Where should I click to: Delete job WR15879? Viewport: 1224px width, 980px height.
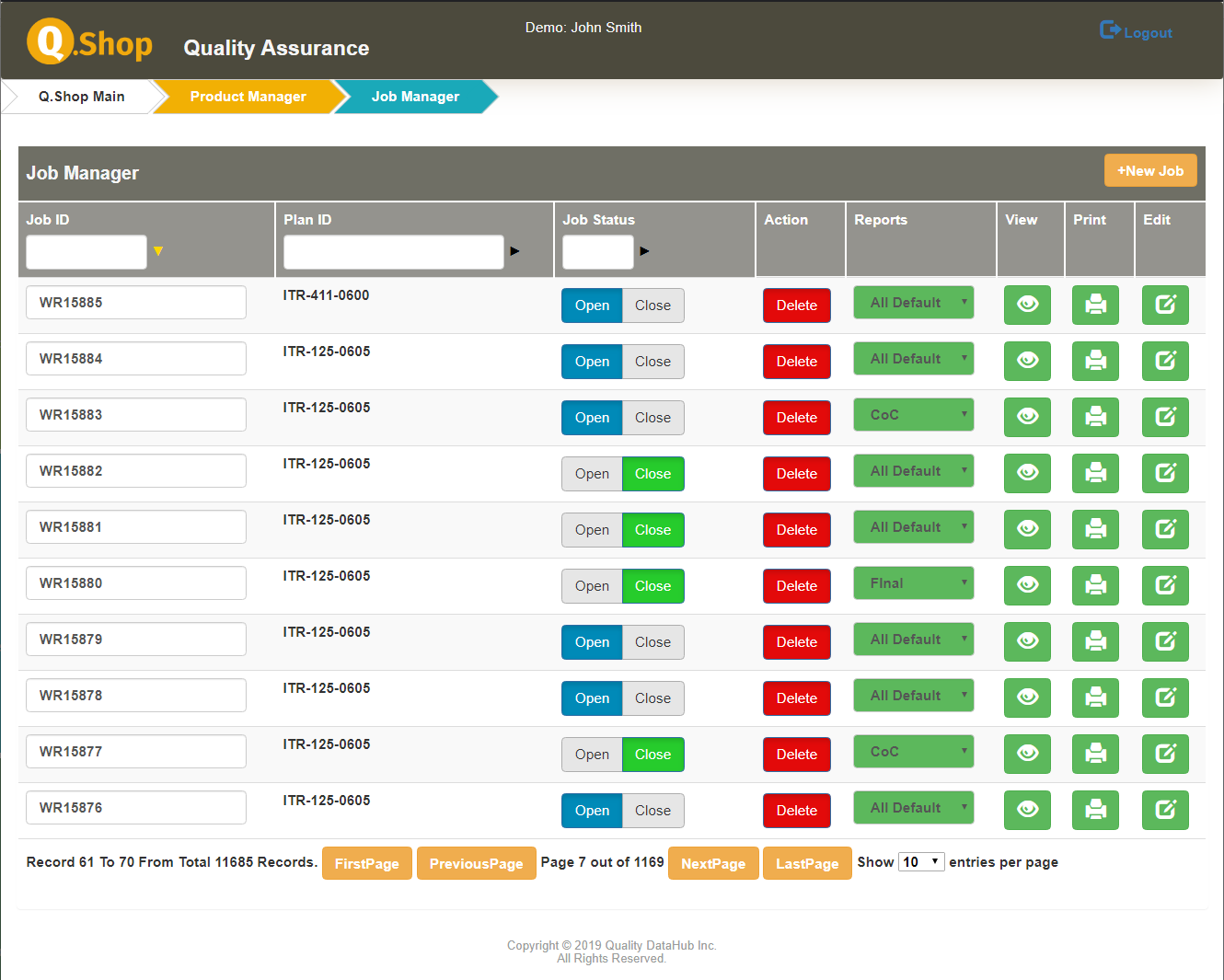796,642
